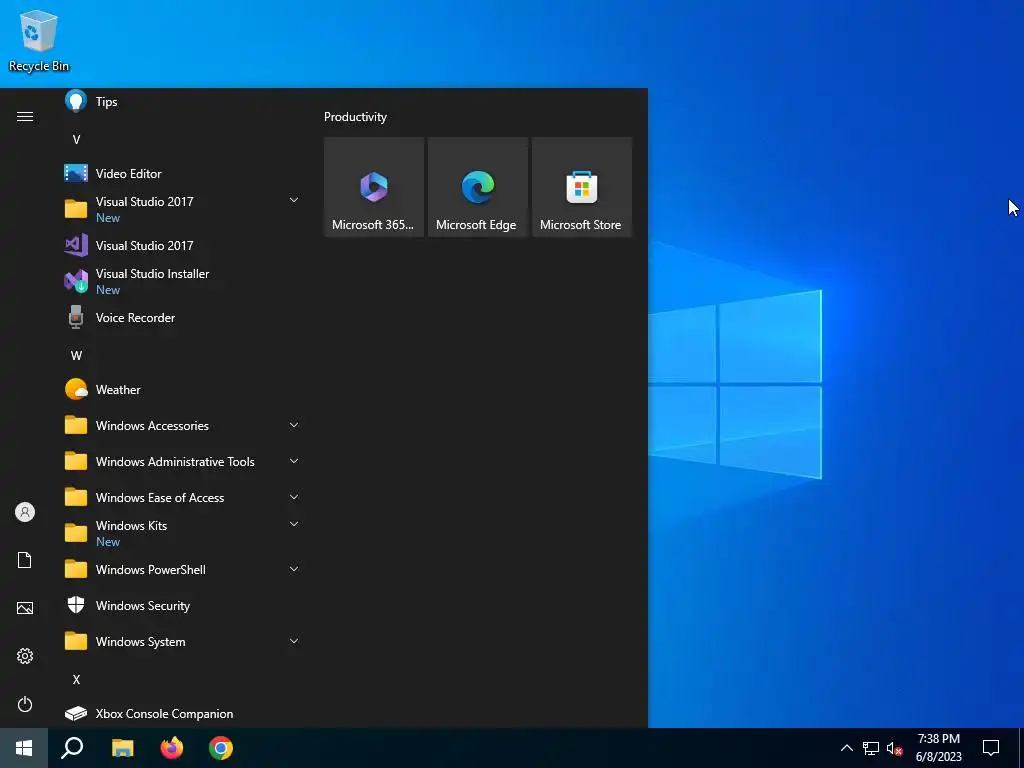Expand the Visual Studio 2017 folder chevron
The width and height of the screenshot is (1024, 768).
pos(294,200)
